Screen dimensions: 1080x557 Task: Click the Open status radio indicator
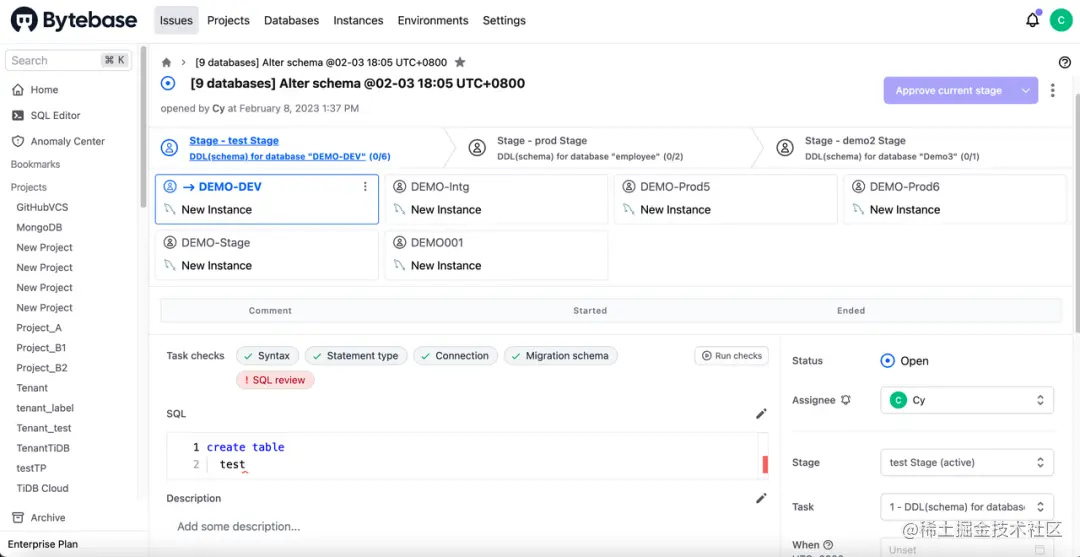[888, 361]
